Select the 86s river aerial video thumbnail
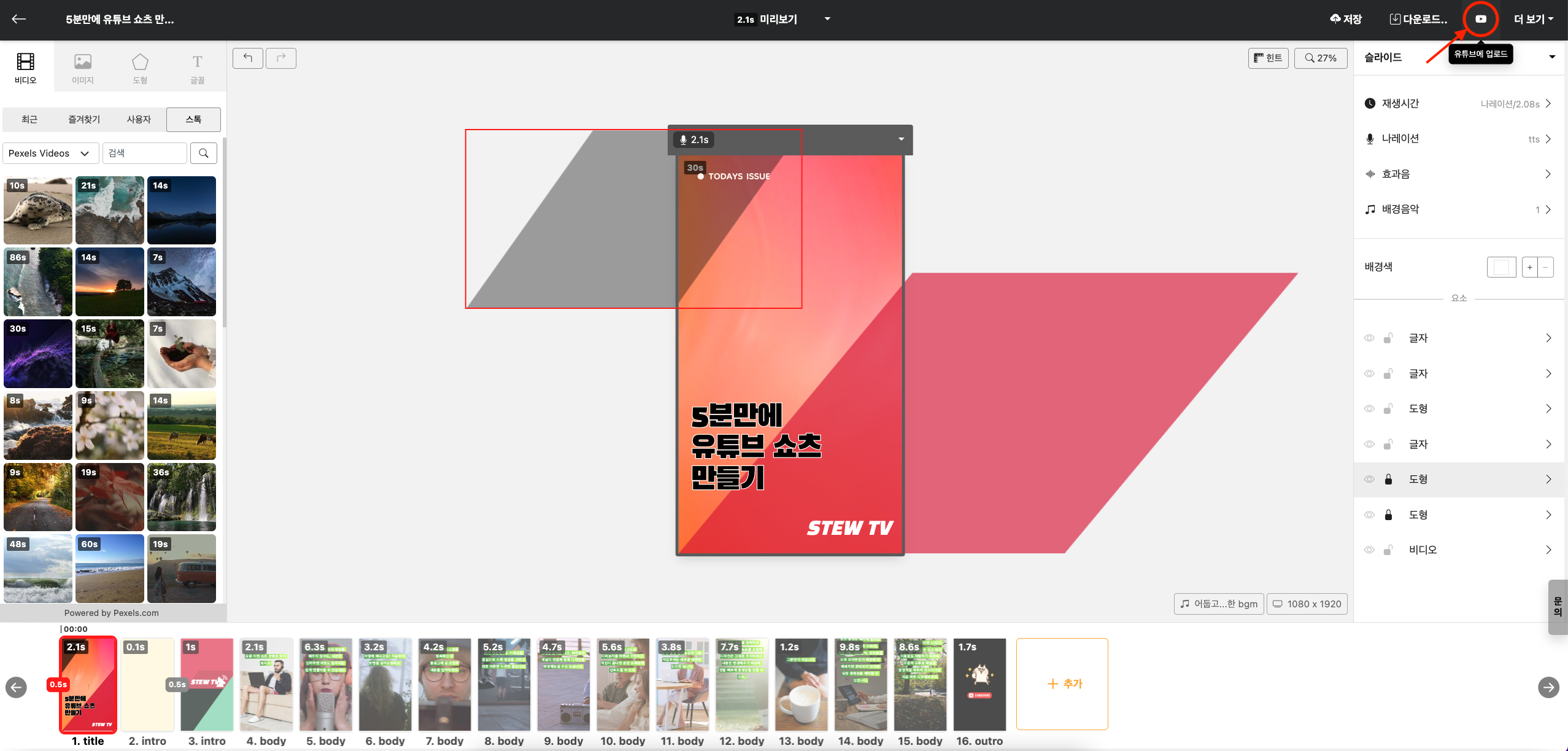The image size is (1568, 751). tap(38, 282)
